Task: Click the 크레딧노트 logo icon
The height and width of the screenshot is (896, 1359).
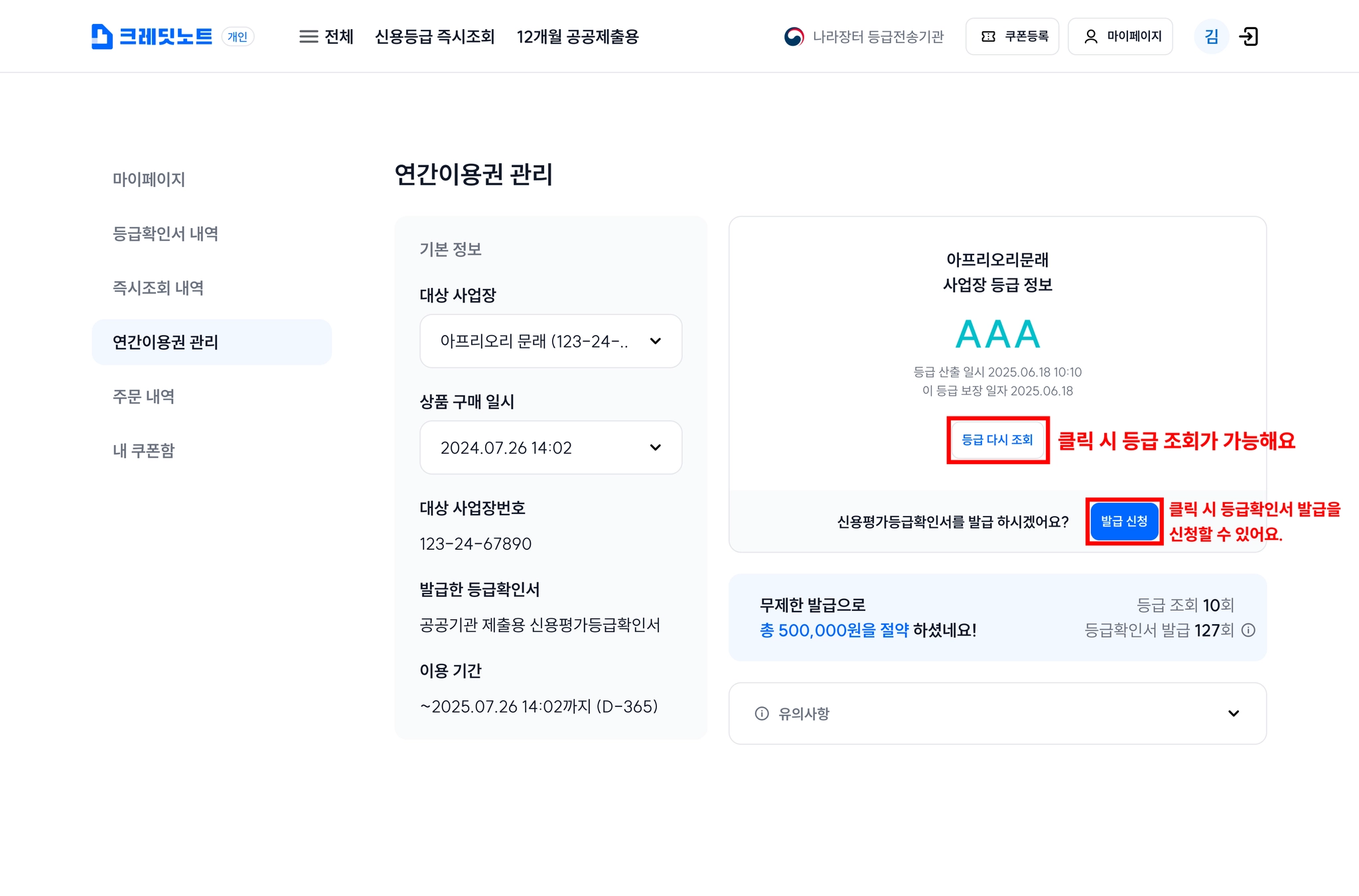Action: click(102, 36)
